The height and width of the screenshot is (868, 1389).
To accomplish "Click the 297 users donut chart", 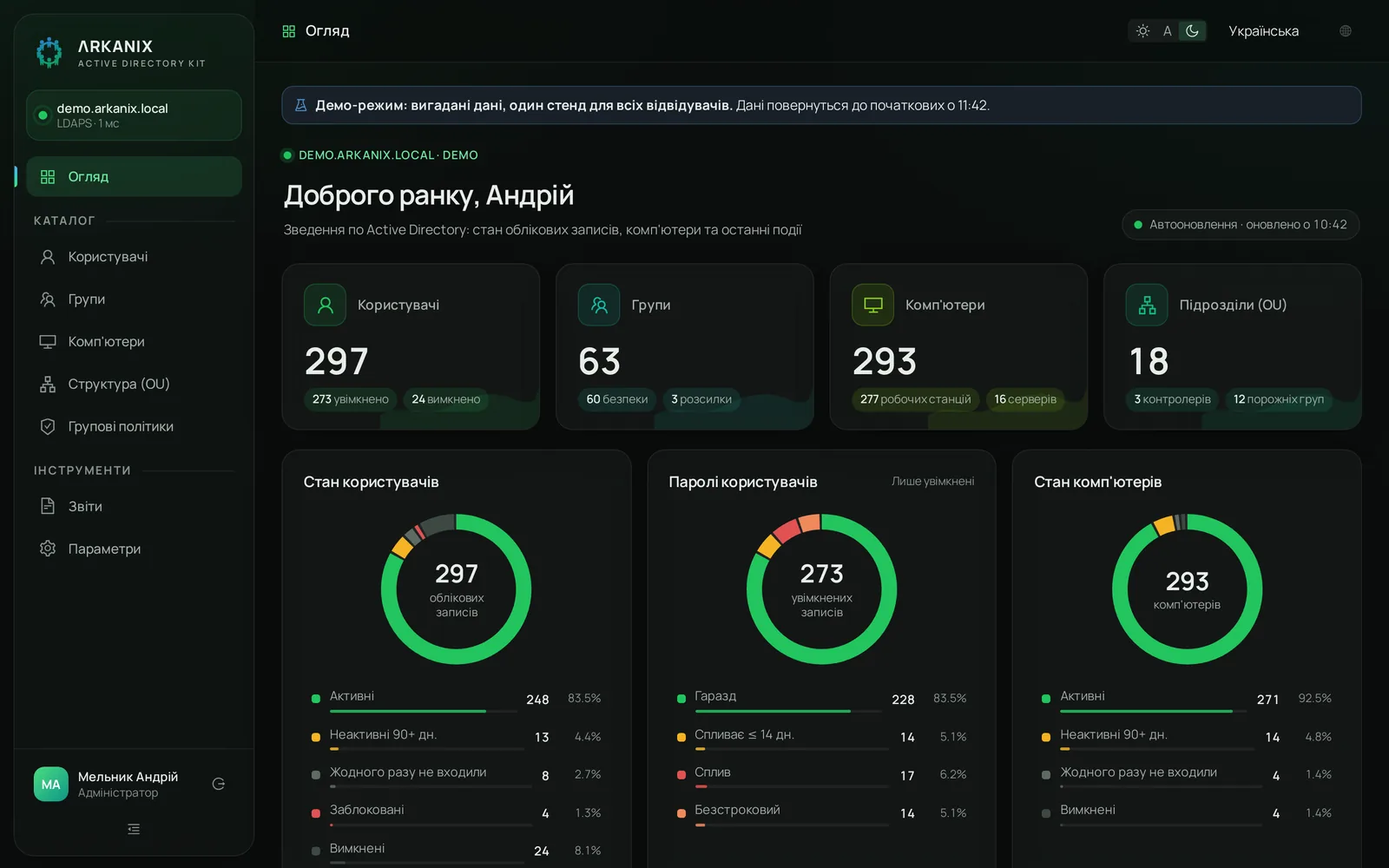I will pyautogui.click(x=456, y=589).
